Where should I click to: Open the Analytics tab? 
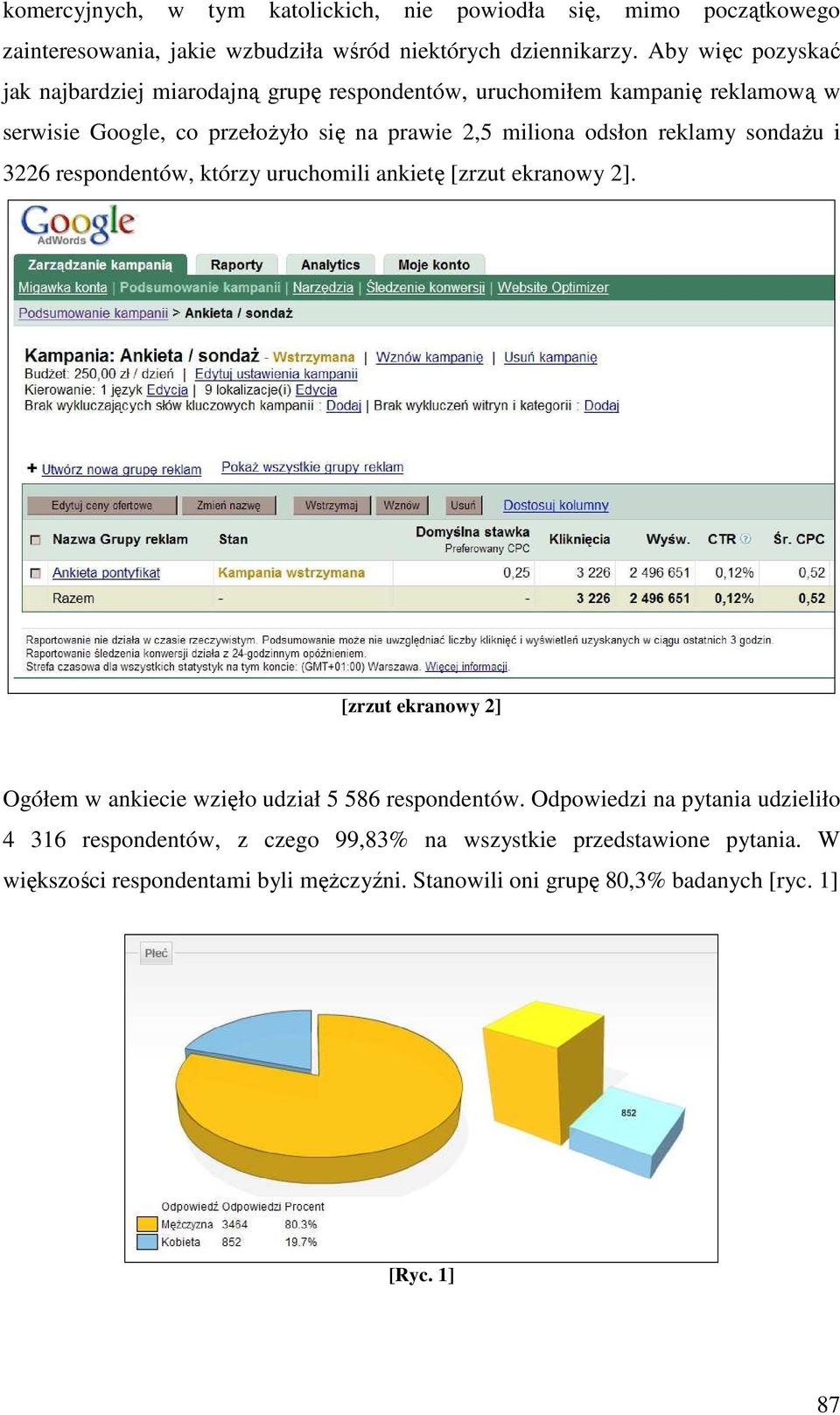point(330,264)
